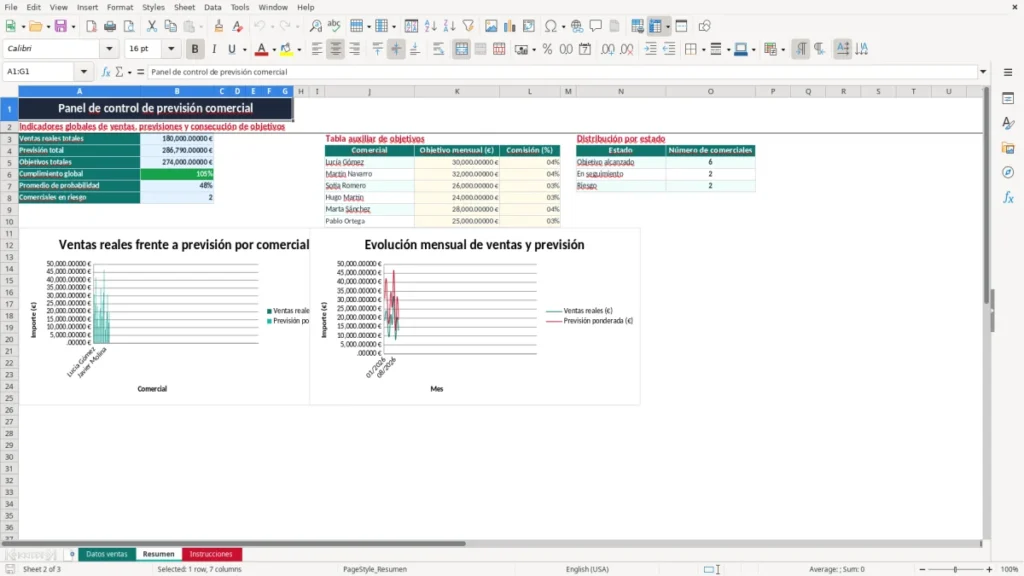
Task: Open Find & Replace tool
Action: point(315,26)
